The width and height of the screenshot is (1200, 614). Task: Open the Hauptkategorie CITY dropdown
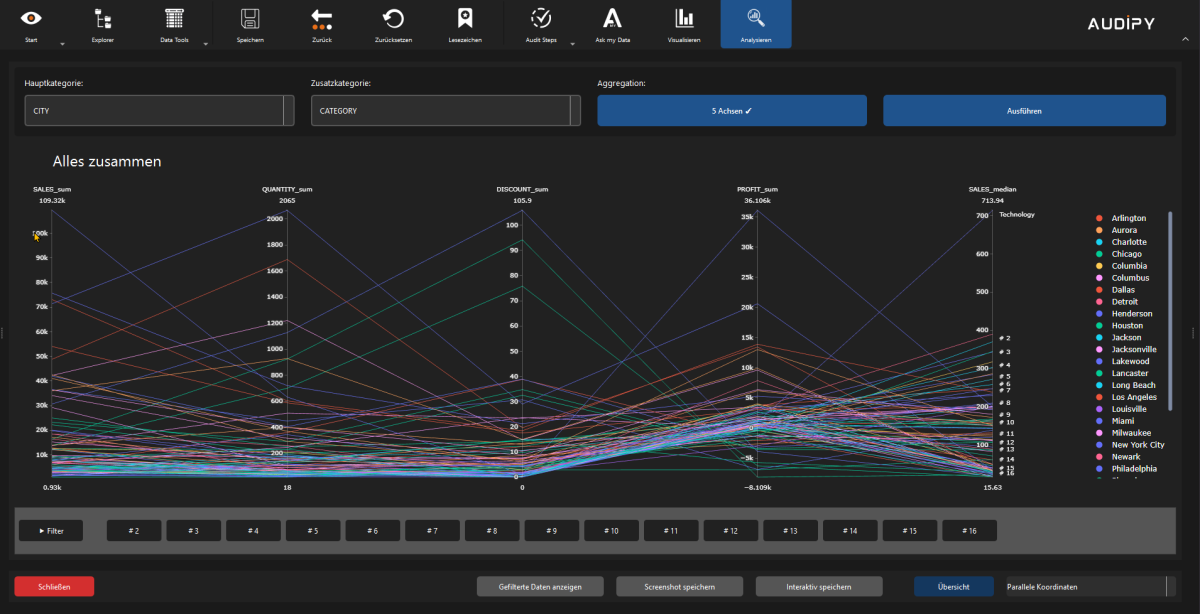(x=160, y=111)
